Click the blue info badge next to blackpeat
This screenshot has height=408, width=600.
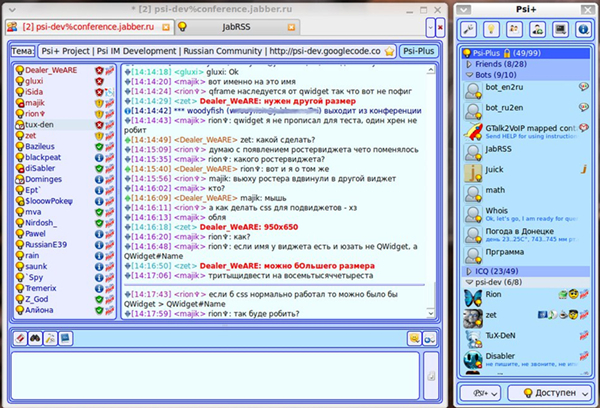click(x=99, y=157)
